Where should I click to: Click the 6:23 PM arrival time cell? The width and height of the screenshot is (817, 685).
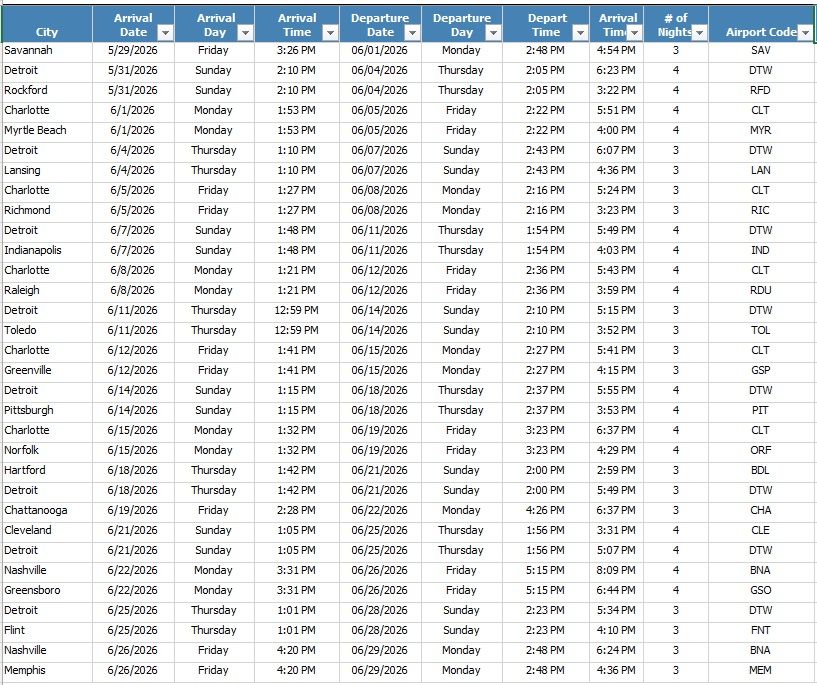pyautogui.click(x=616, y=70)
